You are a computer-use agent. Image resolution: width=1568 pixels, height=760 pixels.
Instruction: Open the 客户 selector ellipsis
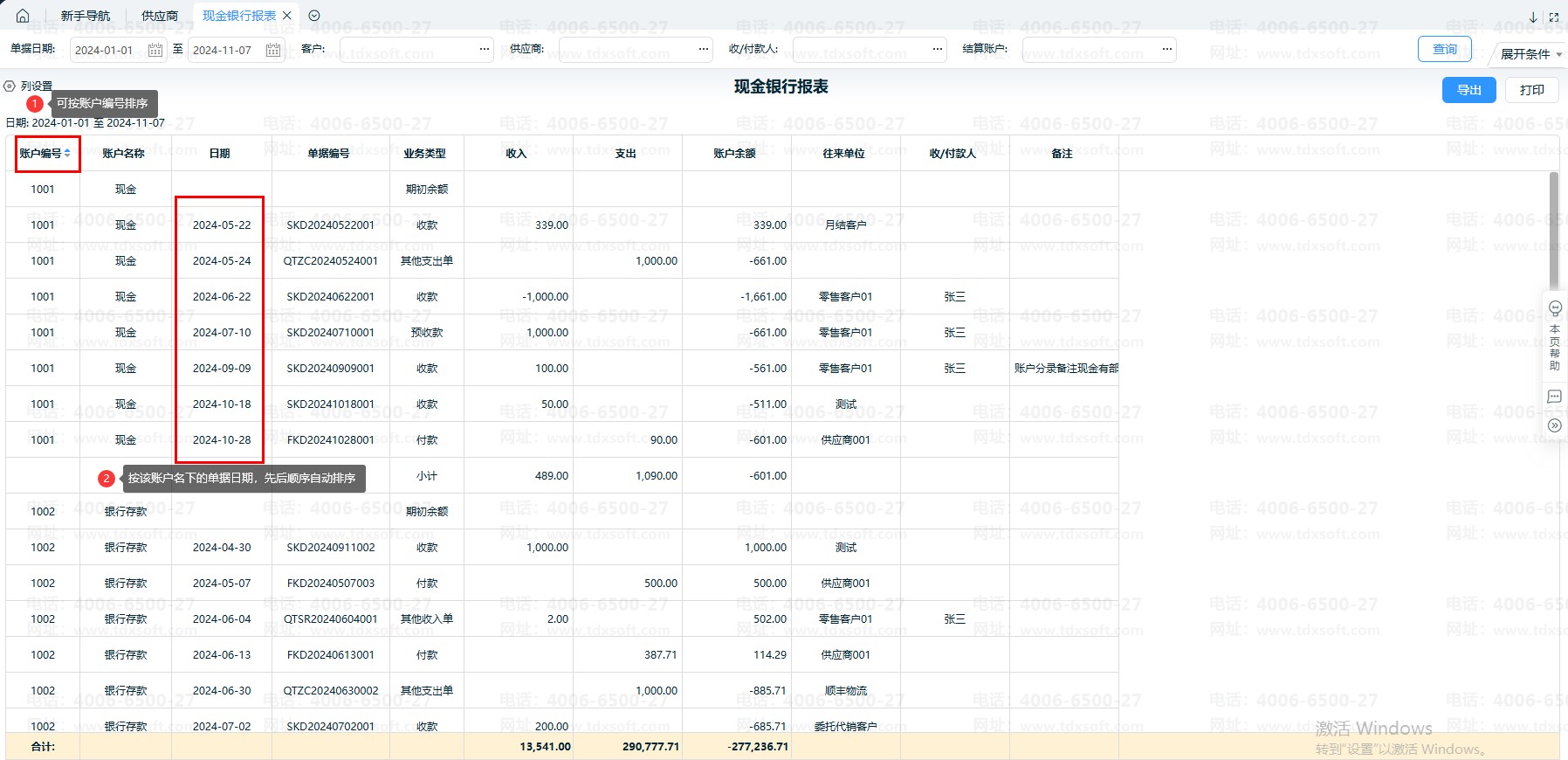(485, 50)
